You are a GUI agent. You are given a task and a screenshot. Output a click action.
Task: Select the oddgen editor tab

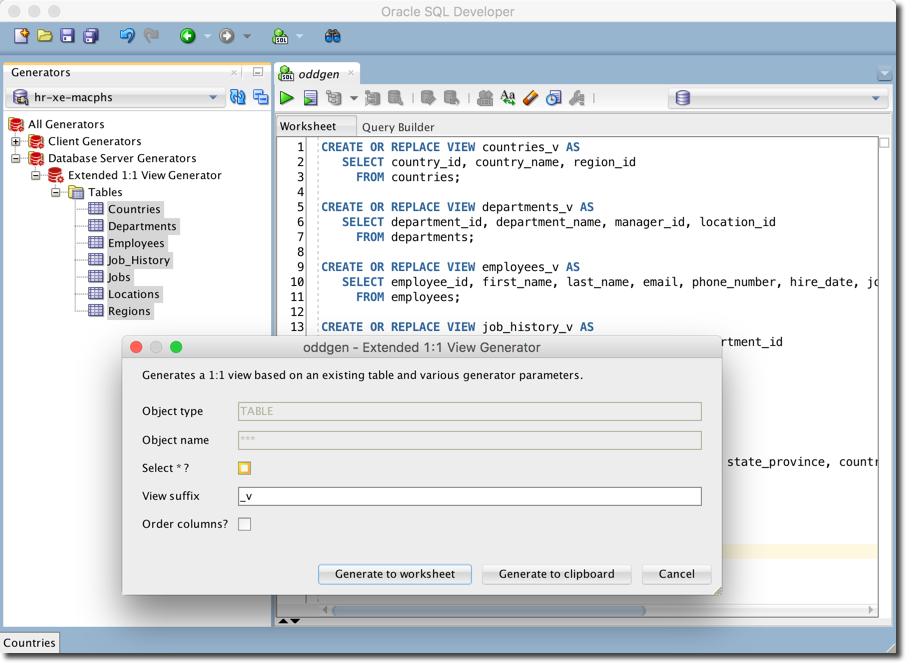318,74
